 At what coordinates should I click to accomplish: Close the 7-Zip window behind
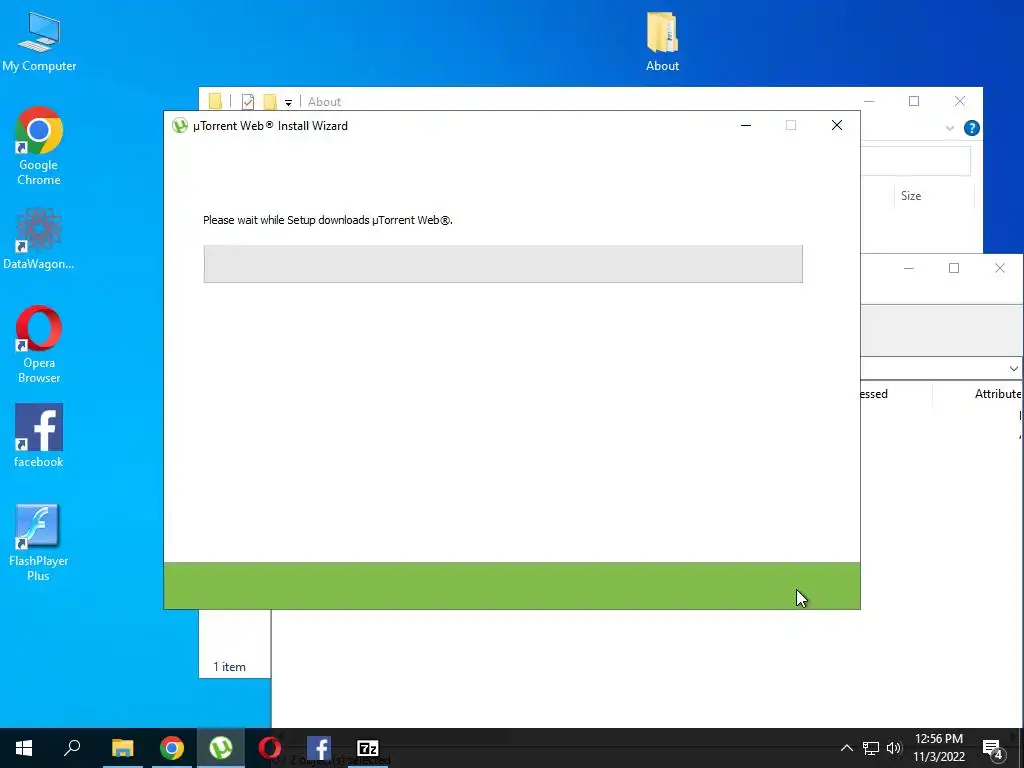click(x=999, y=268)
